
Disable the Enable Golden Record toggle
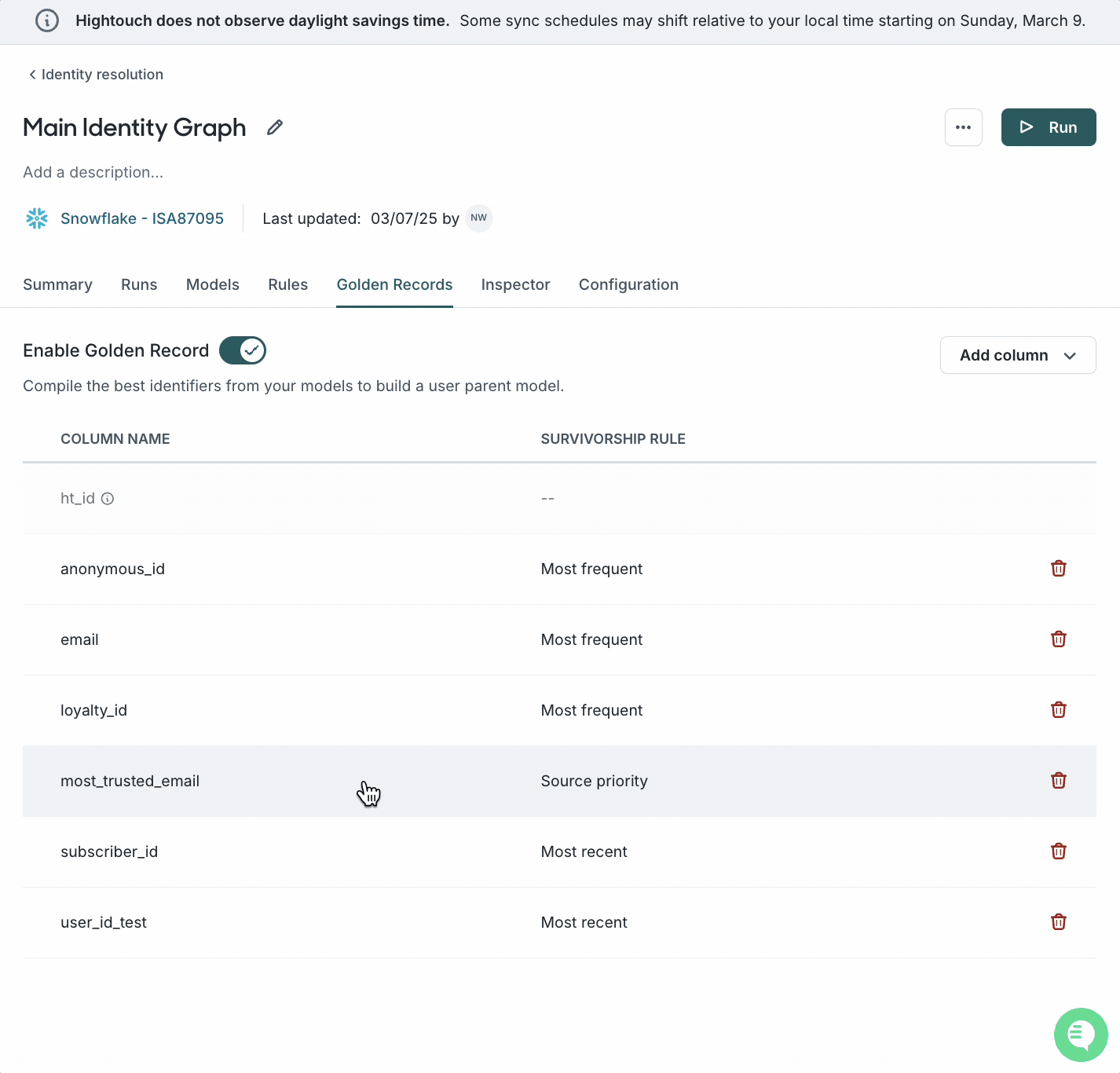(x=243, y=350)
